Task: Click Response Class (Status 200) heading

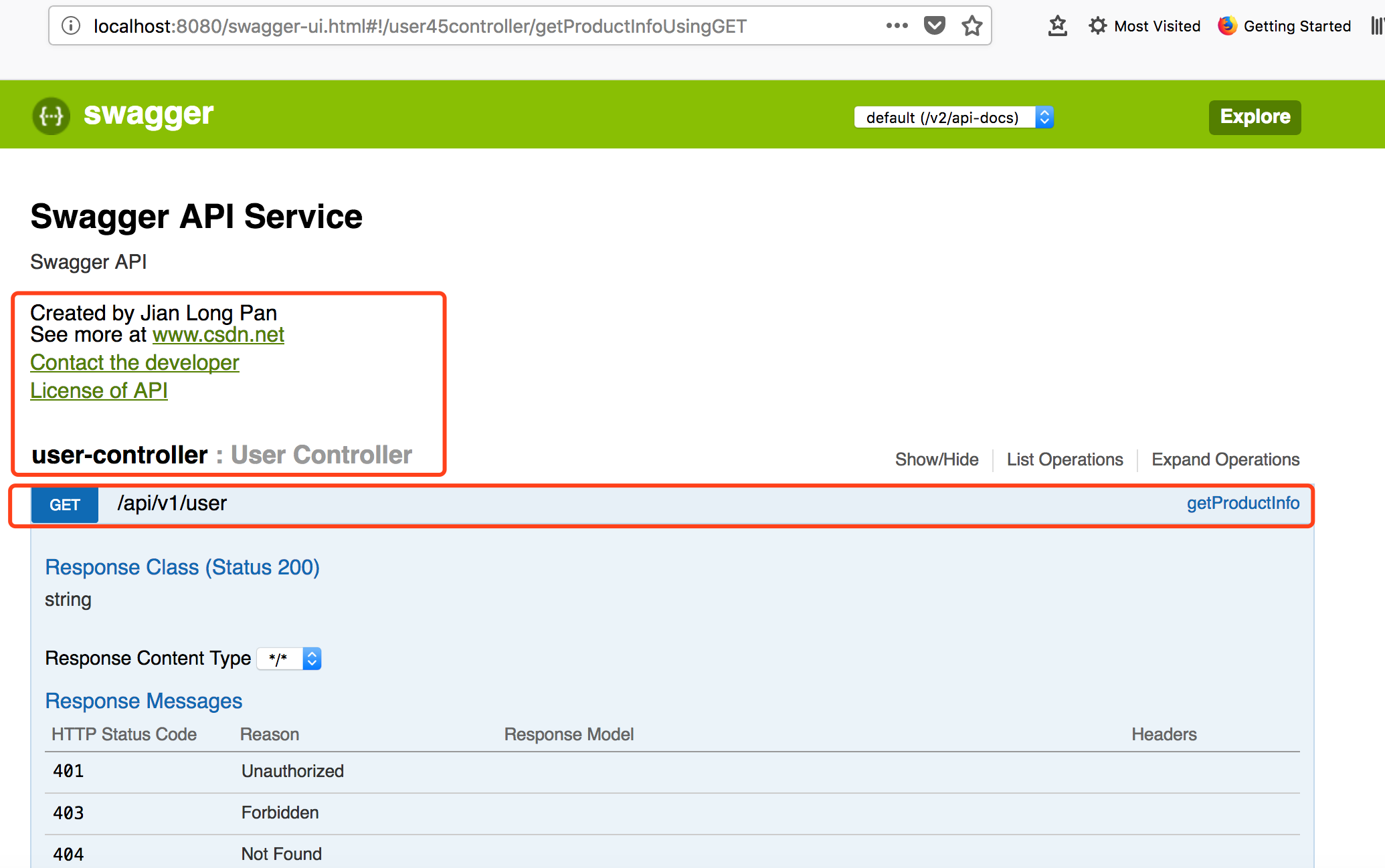Action: [182, 567]
